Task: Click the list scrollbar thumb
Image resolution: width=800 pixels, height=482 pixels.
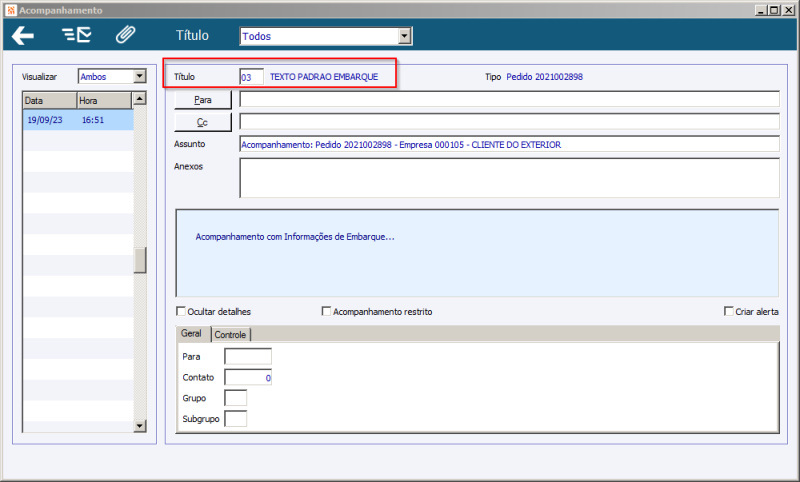Action: coord(140,260)
